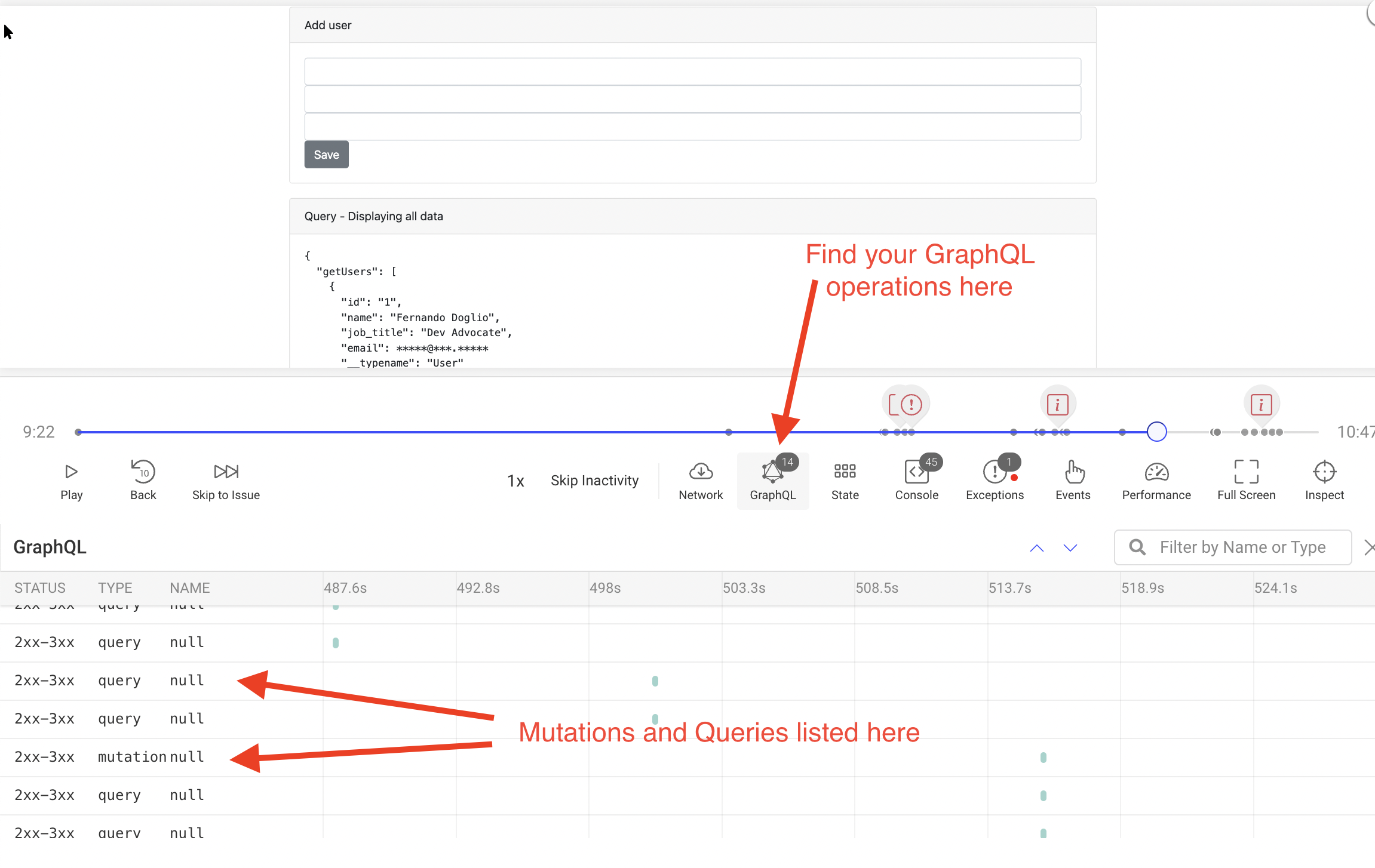Open the Console panel
The image size is (1375, 868).
pyautogui.click(x=916, y=481)
